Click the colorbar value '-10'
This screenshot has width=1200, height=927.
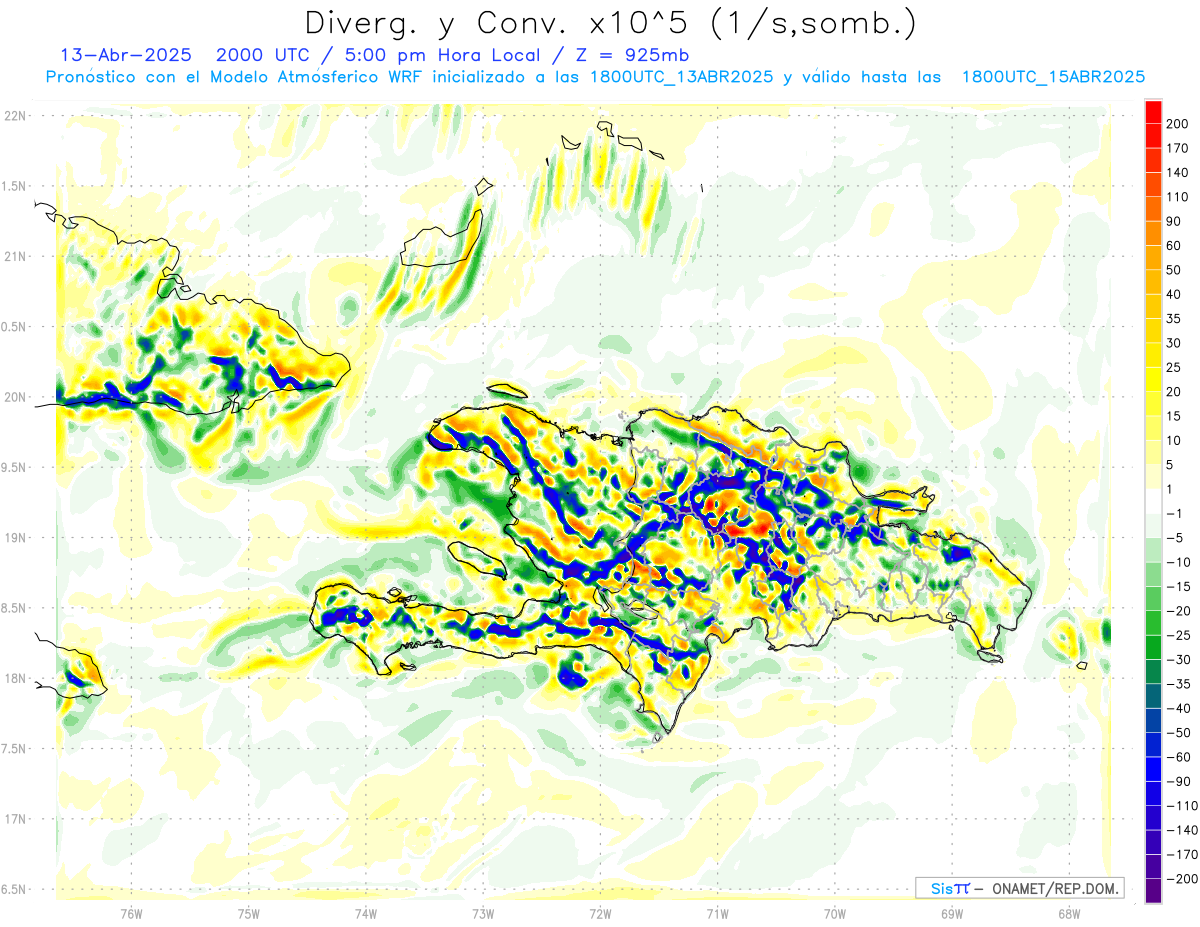pyautogui.click(x=1181, y=562)
